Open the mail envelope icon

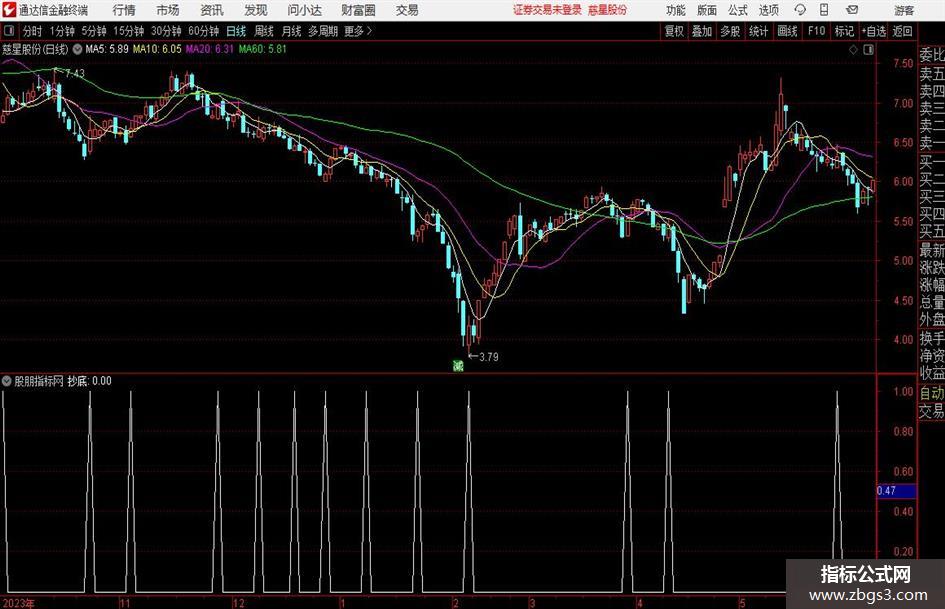click(x=852, y=10)
